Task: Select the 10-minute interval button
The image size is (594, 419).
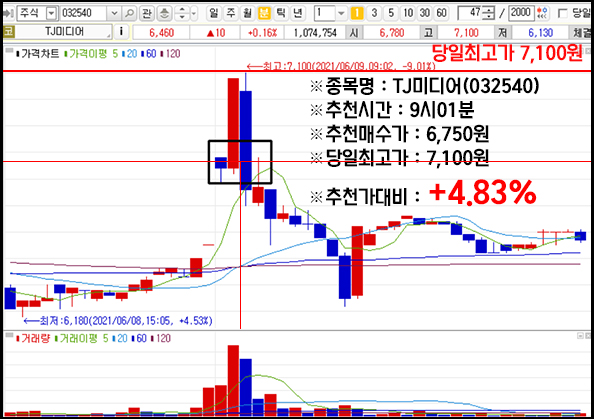Action: click(x=408, y=13)
